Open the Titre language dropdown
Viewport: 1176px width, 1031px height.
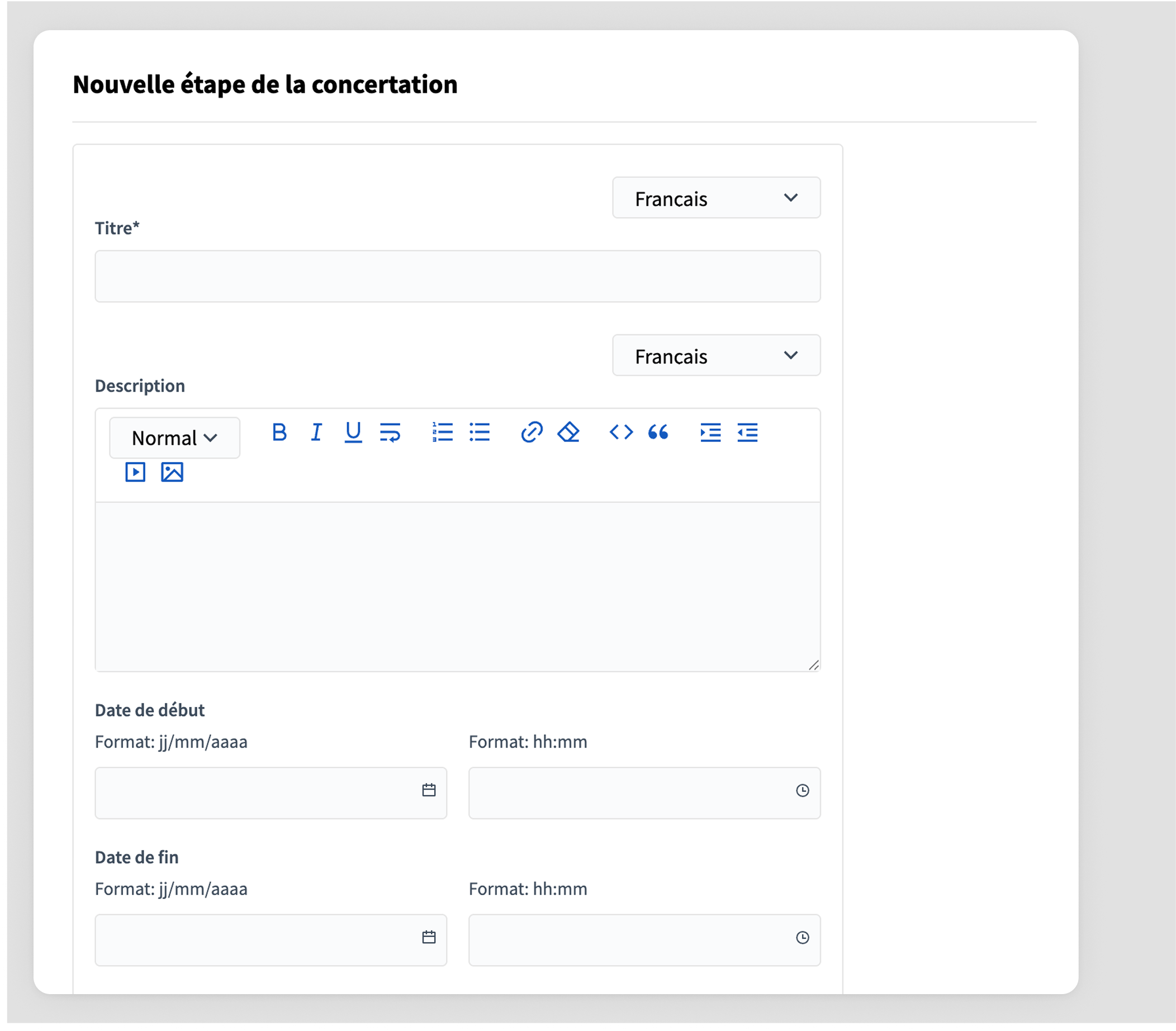[717, 198]
